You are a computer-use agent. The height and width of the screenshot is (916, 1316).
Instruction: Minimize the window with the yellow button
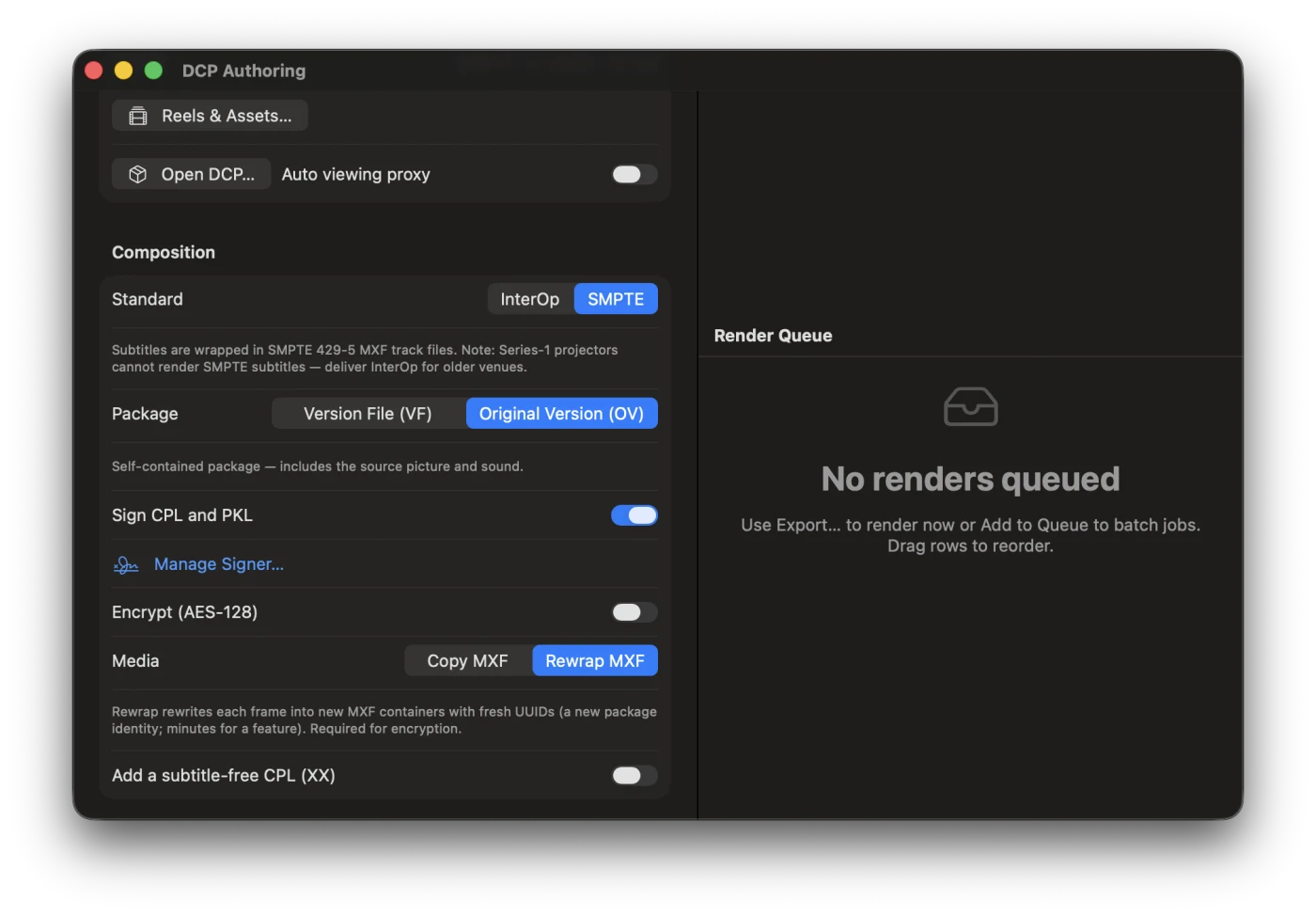(x=123, y=71)
